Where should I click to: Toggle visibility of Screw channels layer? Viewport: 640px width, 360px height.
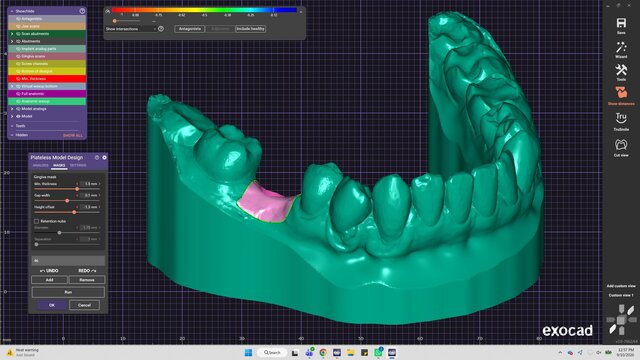(18, 64)
